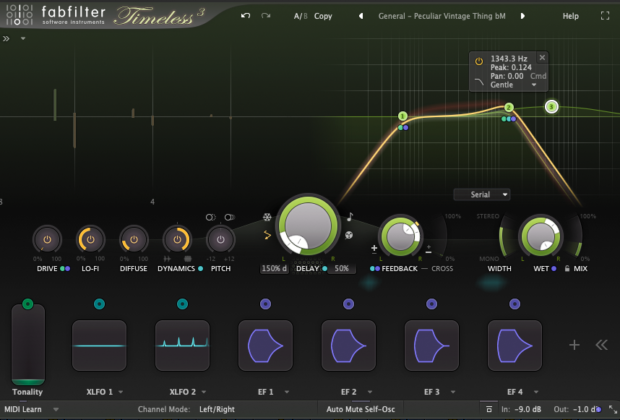The image size is (620, 420).
Task: Expand the EF 1 dropdown arrow
Action: [287, 392]
